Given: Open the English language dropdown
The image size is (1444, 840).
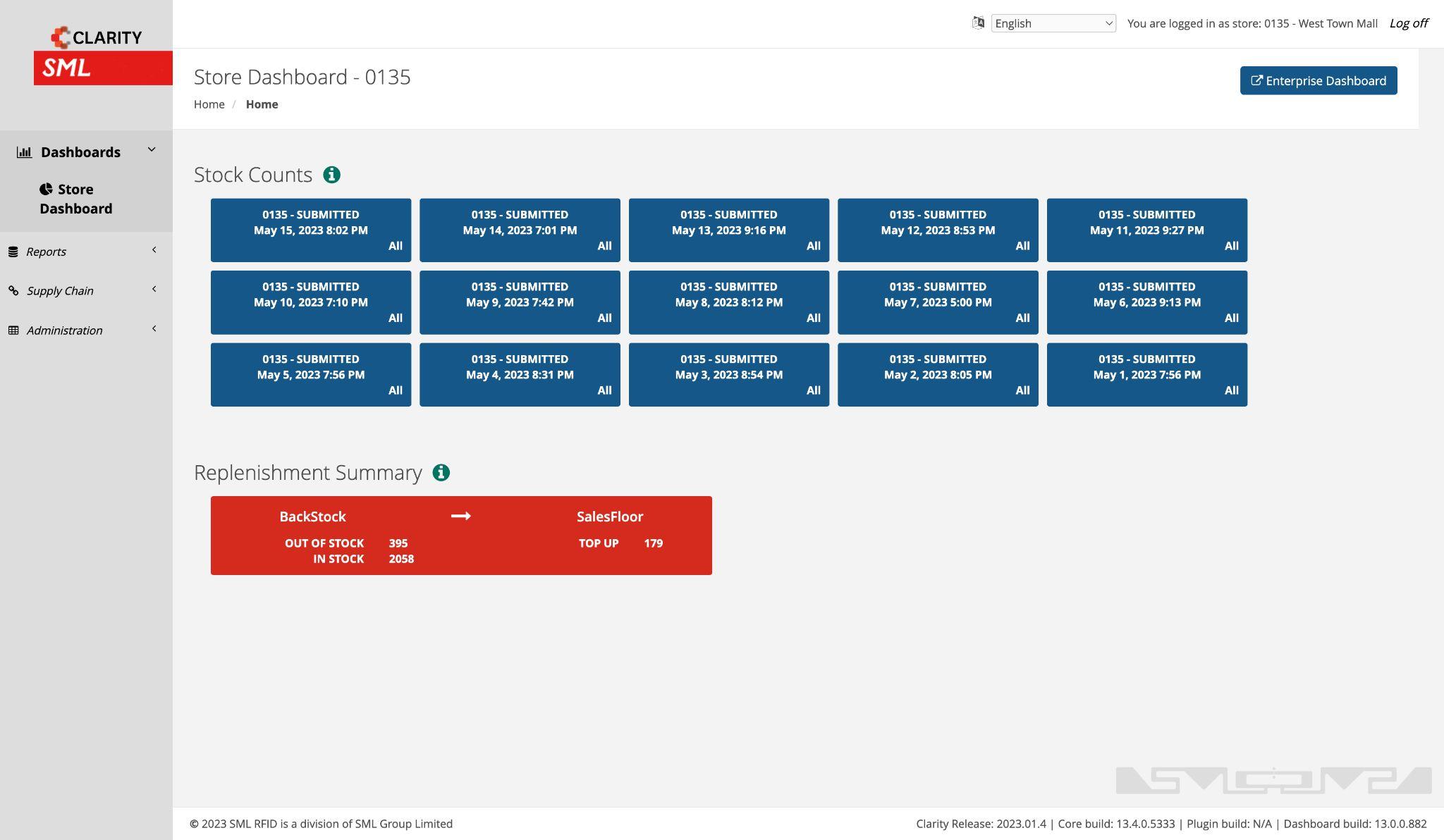Looking at the screenshot, I should point(1053,23).
